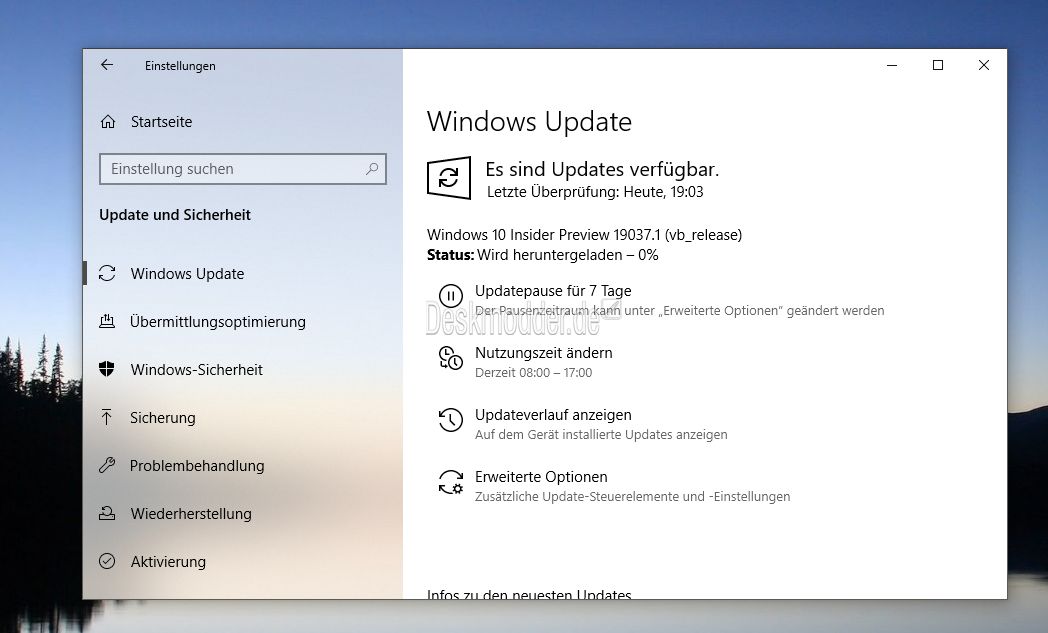This screenshot has width=1048, height=633.
Task: Open Nutzungszeit ändern settings
Action: pyautogui.click(x=543, y=353)
